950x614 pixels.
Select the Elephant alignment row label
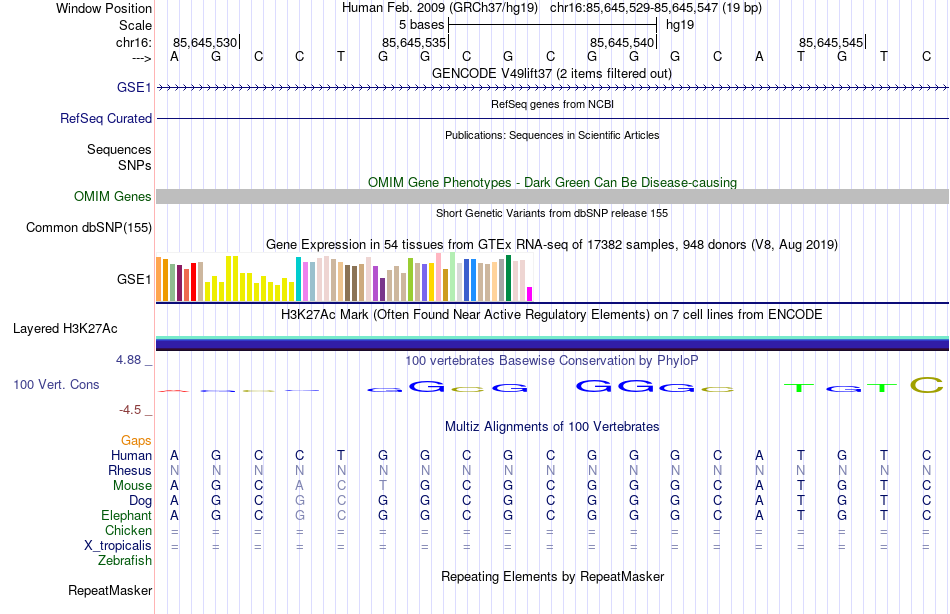click(126, 515)
